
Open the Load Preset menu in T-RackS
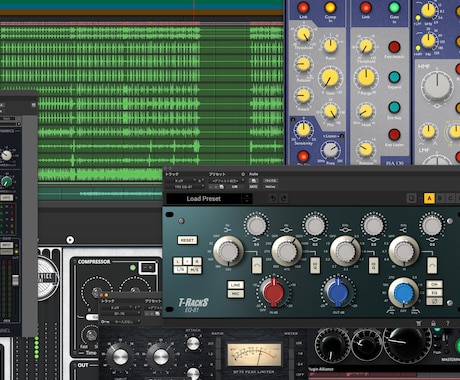pos(204,199)
